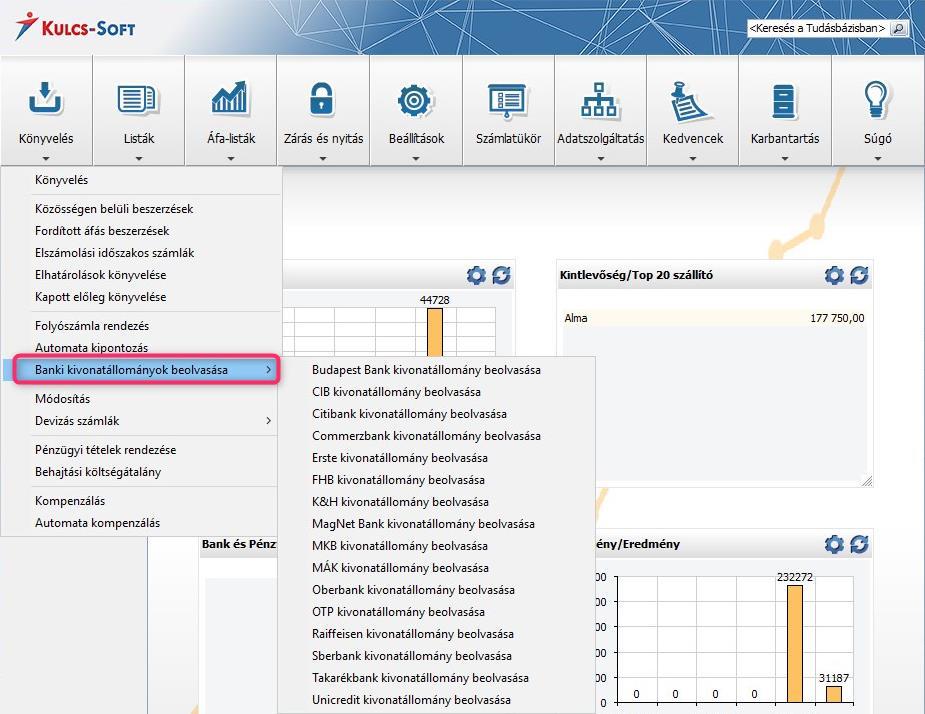This screenshot has height=714, width=925.
Task: Select Elhatárolások könyvelése menu item
Action: point(140,275)
